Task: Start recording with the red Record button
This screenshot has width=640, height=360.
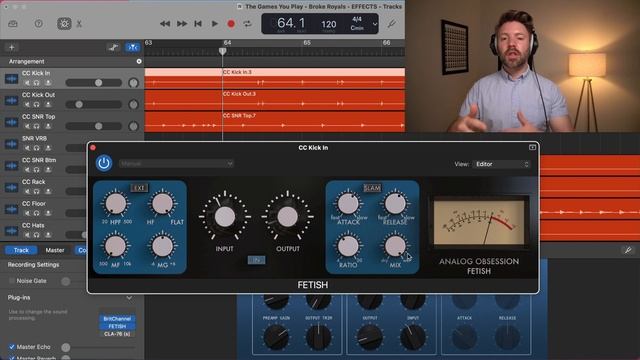Action: coord(231,24)
